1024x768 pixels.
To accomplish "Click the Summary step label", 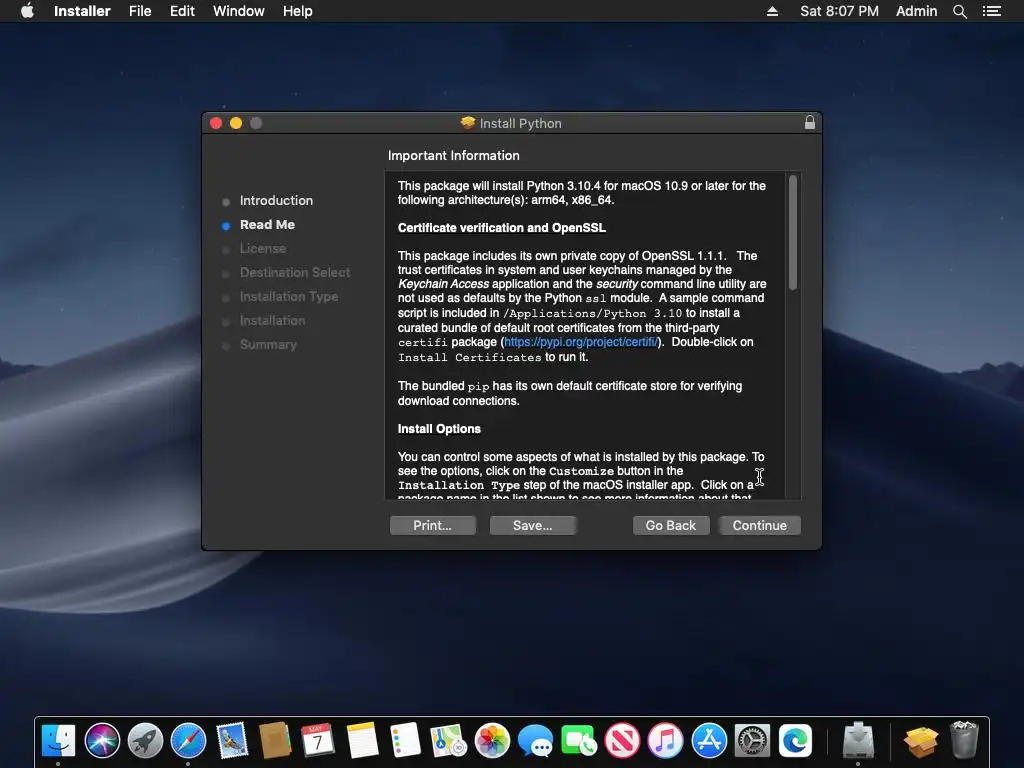I will (268, 344).
